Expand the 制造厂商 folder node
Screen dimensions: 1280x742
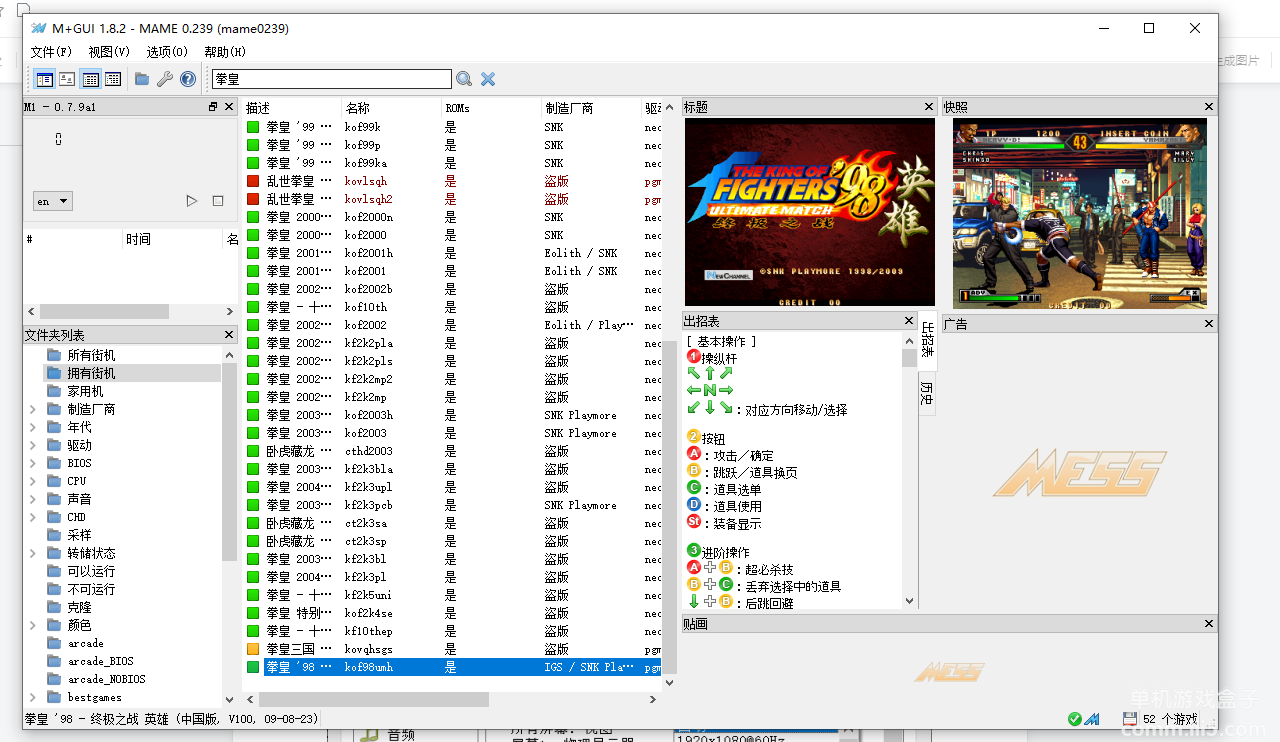[33, 409]
